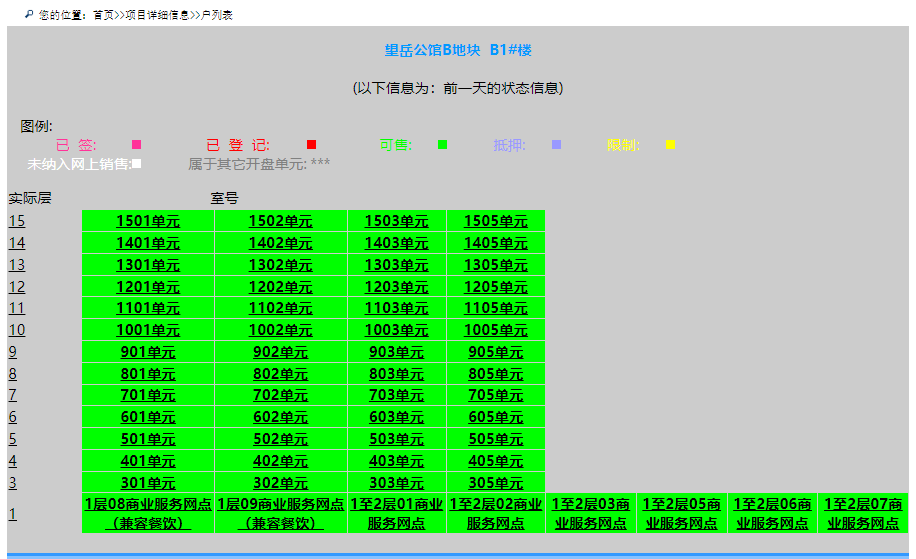Select unit 705单元
Screen dimensions: 916x559
pyautogui.click(x=496, y=395)
